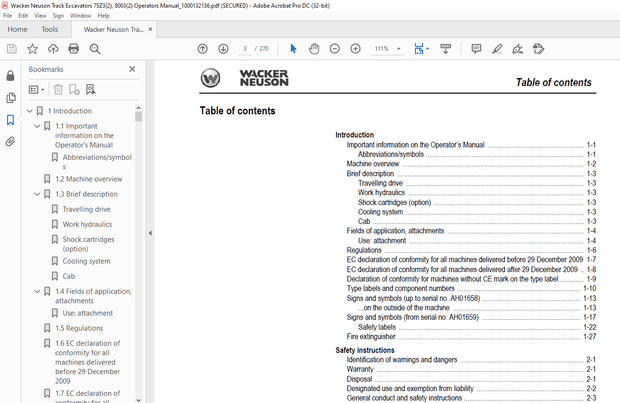Open the fit page options dropdown arrow

(428, 49)
